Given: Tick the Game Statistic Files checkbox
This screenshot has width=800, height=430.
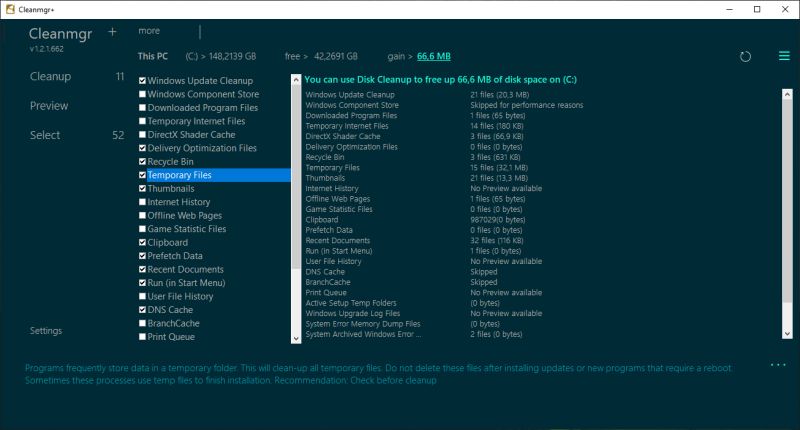Looking at the screenshot, I should coord(142,229).
